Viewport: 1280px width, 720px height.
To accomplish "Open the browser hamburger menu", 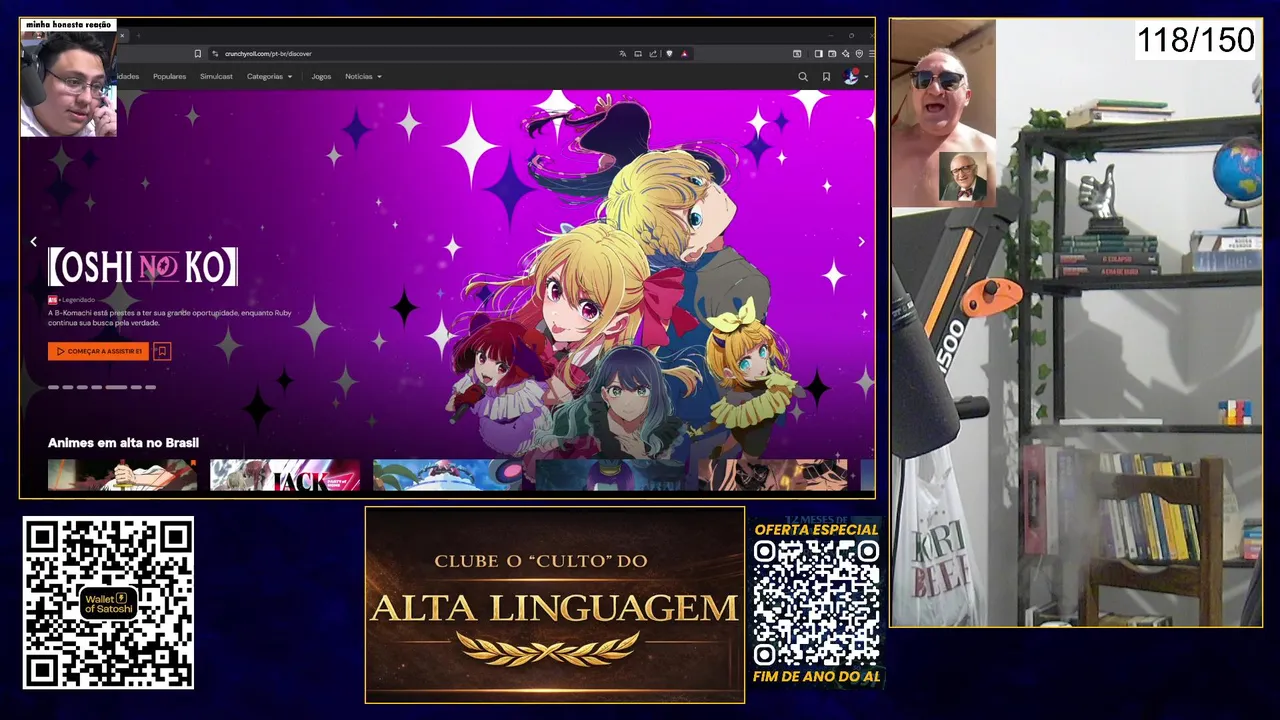I will [871, 54].
